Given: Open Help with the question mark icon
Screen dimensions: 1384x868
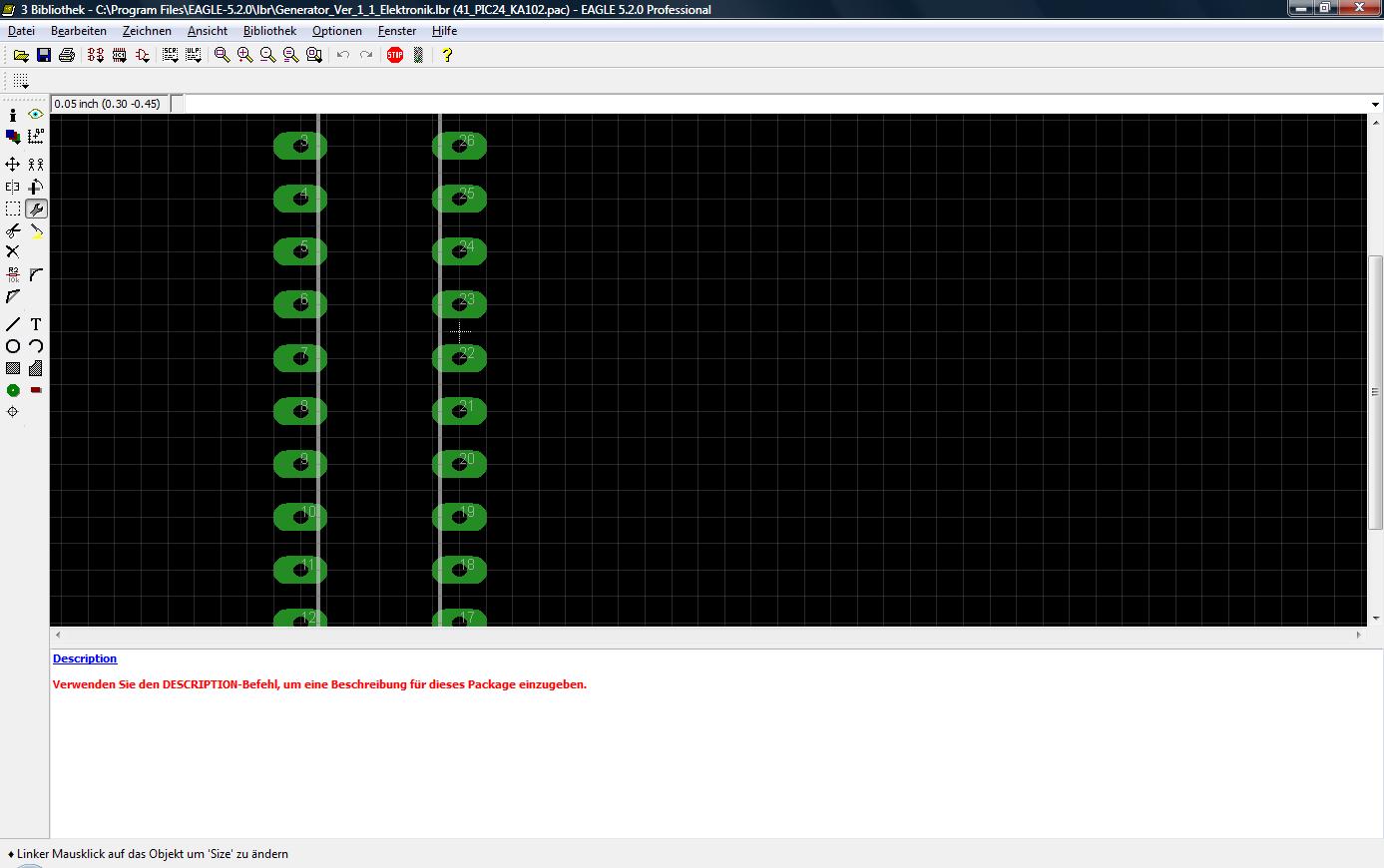Looking at the screenshot, I should (x=447, y=55).
